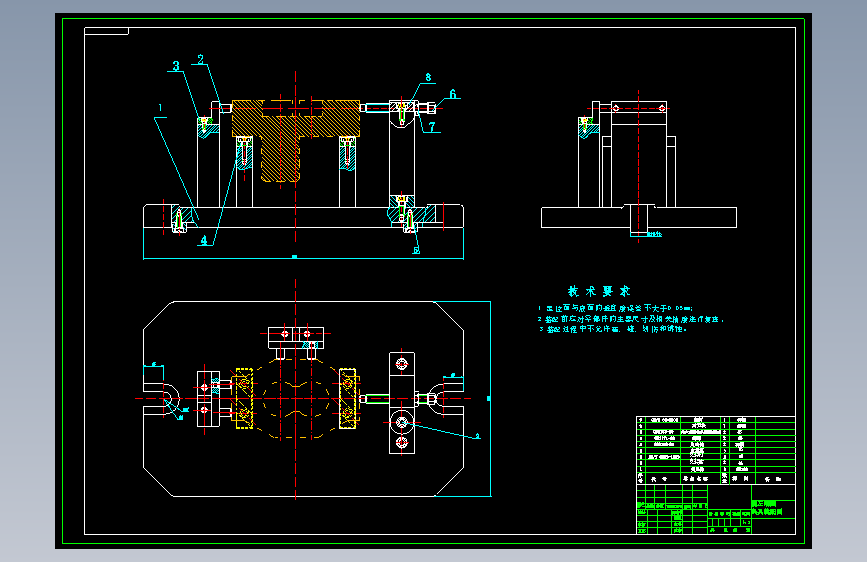Click part callout number 1 on the front view
The width and height of the screenshot is (867, 562).
tap(160, 108)
